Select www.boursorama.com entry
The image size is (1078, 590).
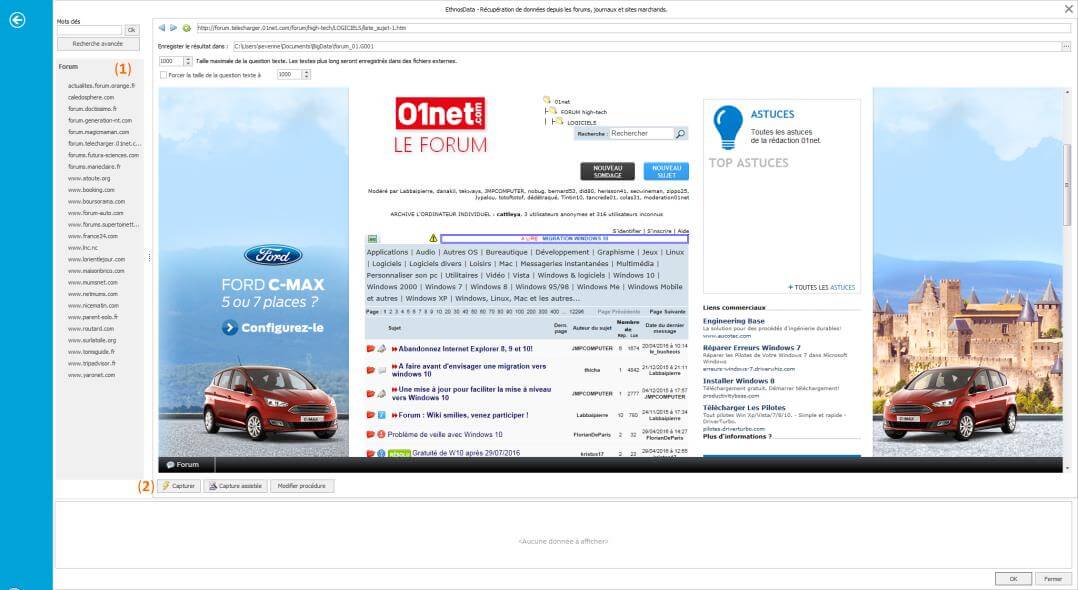click(96, 201)
